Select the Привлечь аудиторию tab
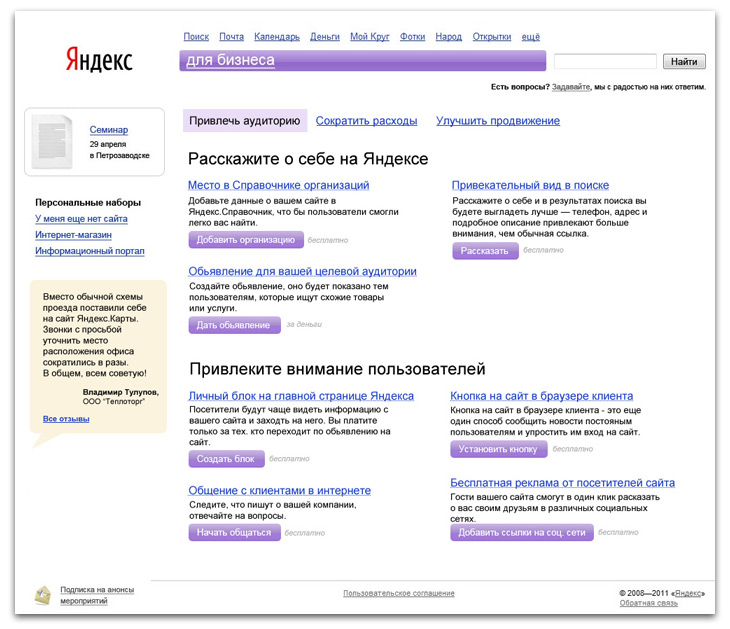730x629 pixels. pos(245,121)
